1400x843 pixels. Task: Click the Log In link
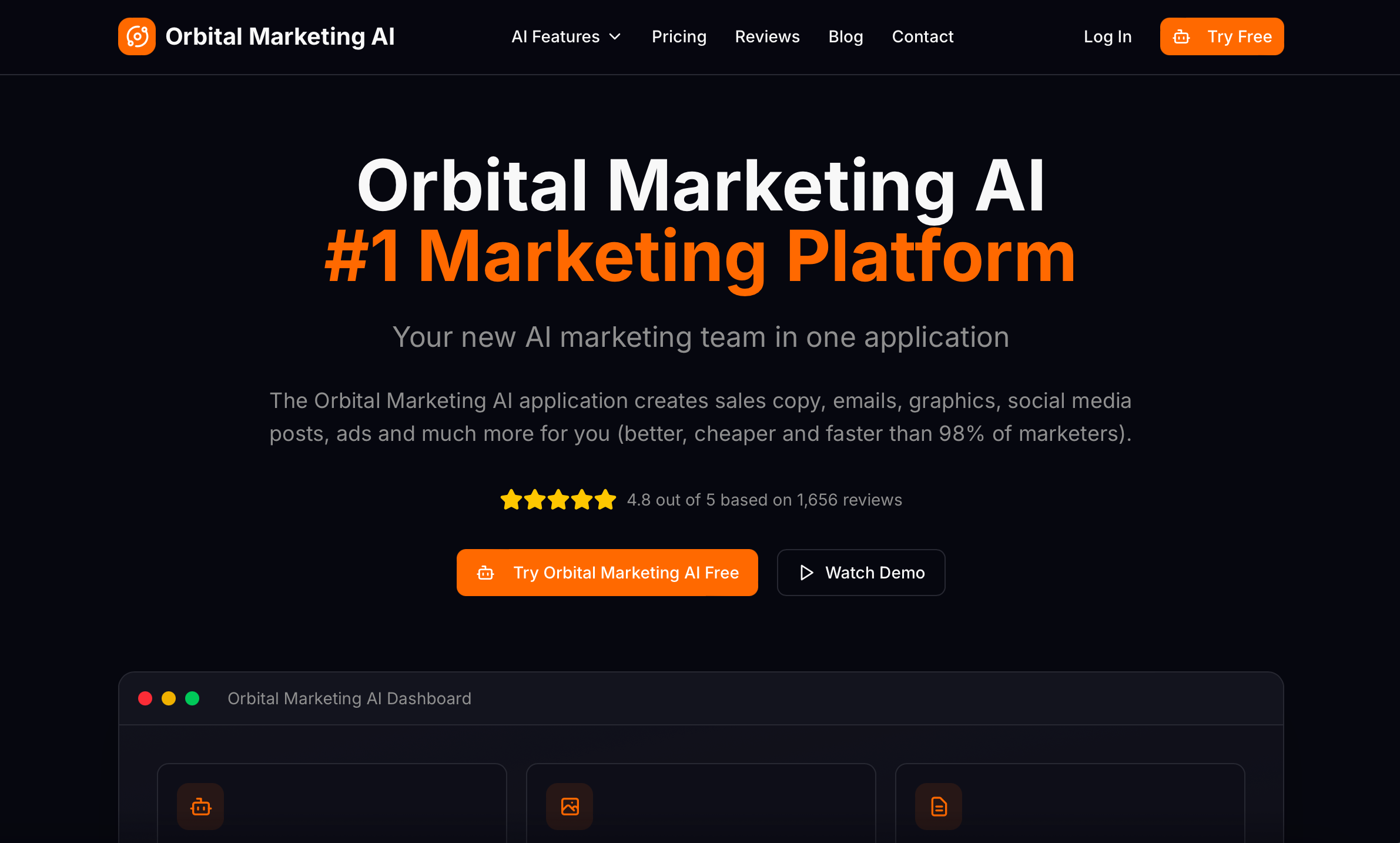(1107, 36)
